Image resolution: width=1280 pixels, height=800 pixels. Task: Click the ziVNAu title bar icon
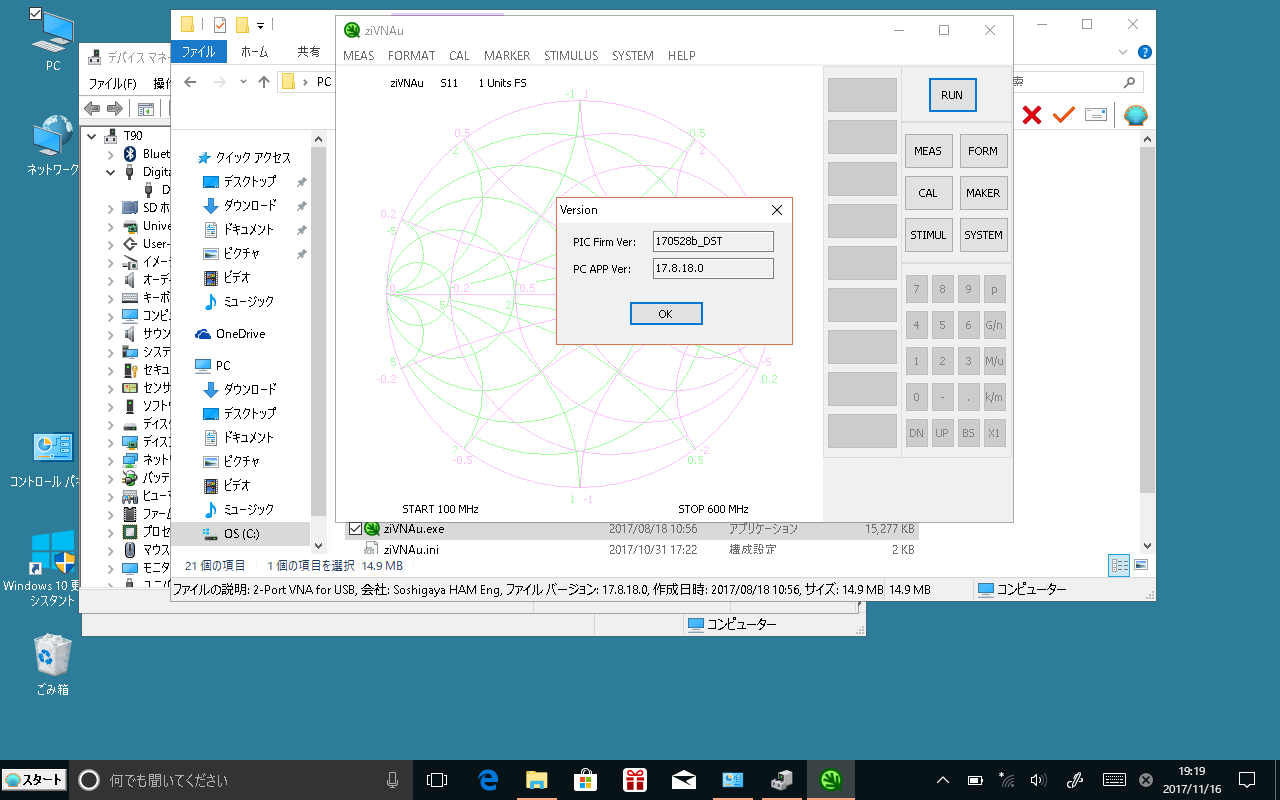pyautogui.click(x=351, y=30)
